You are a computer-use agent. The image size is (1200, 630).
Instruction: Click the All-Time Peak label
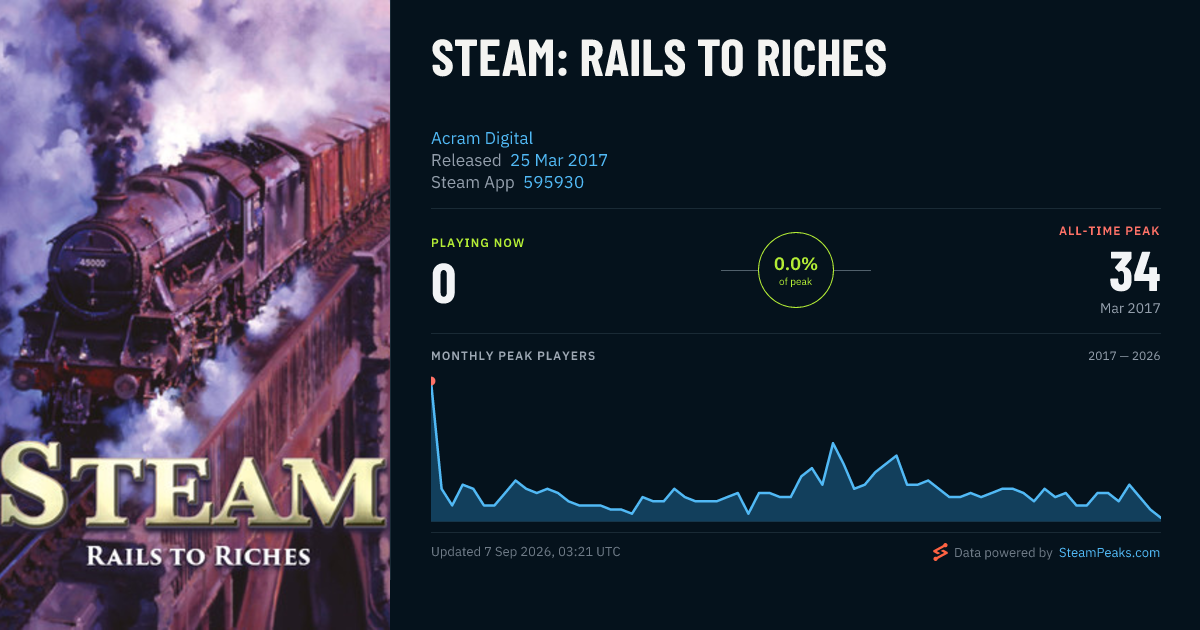[x=1110, y=231]
